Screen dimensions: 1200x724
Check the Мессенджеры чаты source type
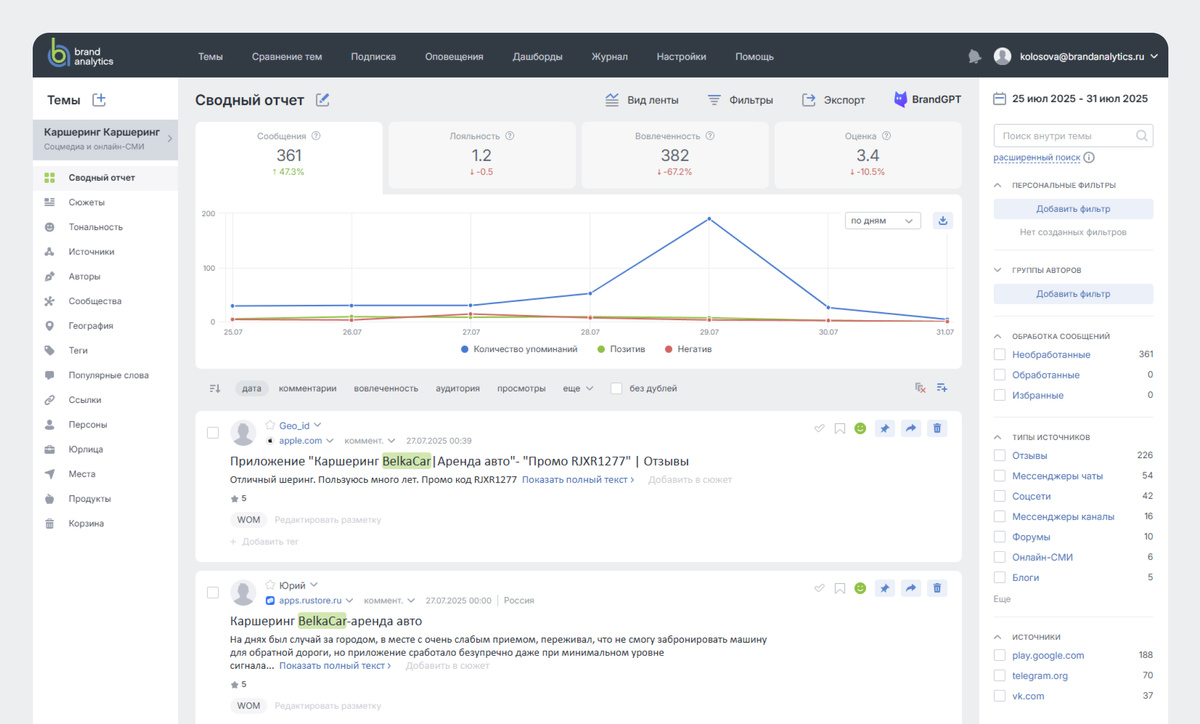(1000, 476)
